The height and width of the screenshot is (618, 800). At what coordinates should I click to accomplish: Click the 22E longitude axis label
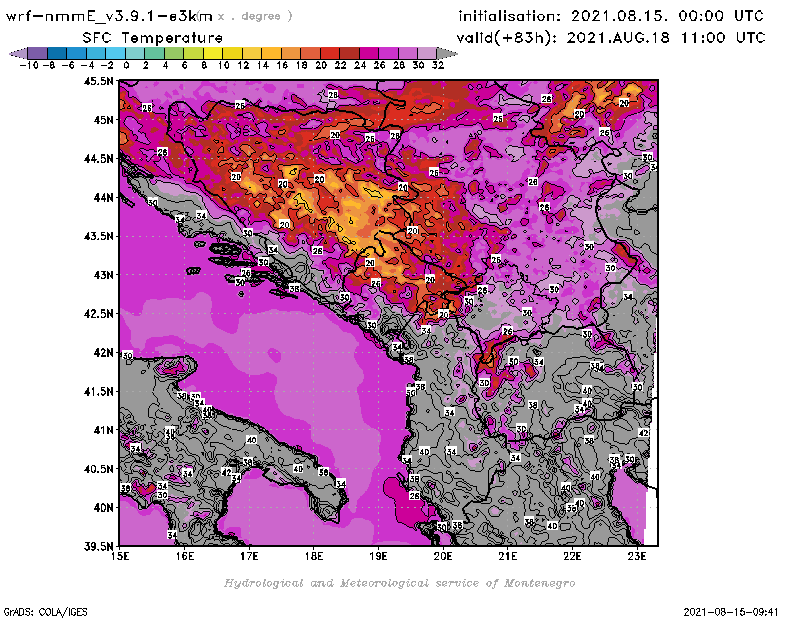[572, 556]
